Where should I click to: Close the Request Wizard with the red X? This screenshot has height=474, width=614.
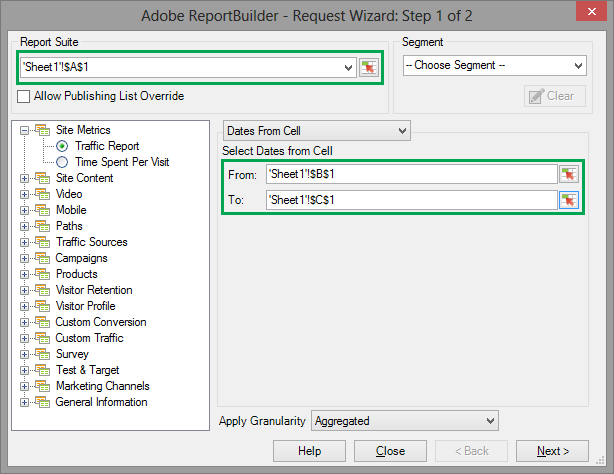pos(592,11)
